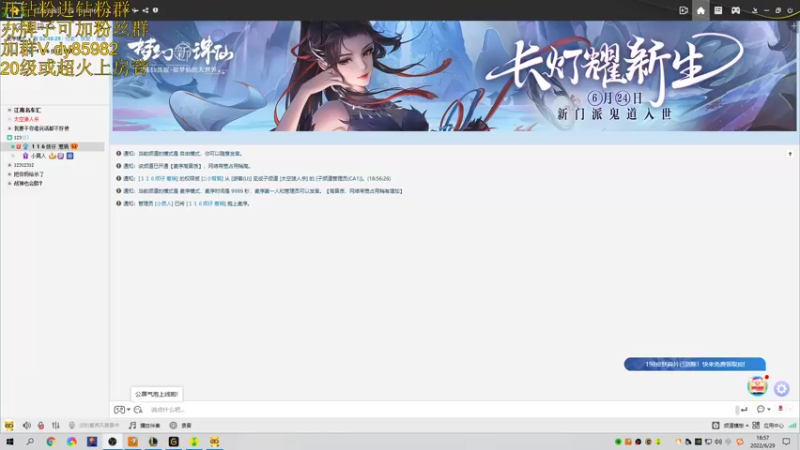
Task: Click the blue promotional notification banner
Action: click(x=694, y=364)
